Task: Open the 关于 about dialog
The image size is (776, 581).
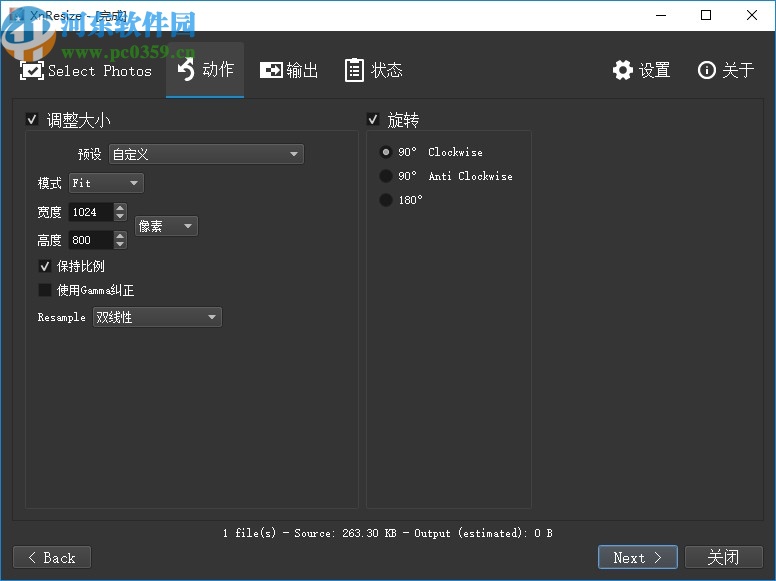Action: point(726,70)
